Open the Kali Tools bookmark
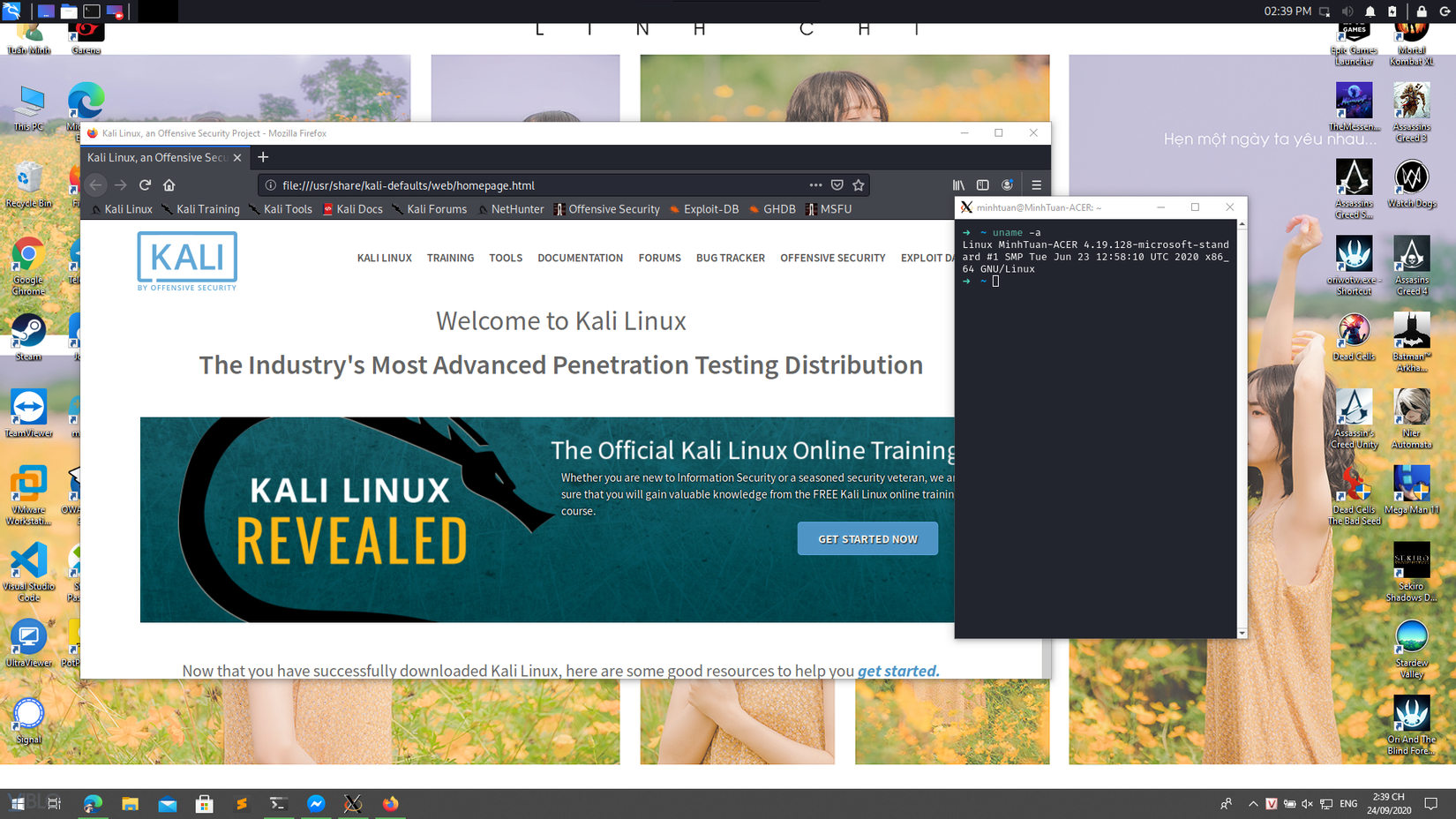The width and height of the screenshot is (1456, 819). click(x=281, y=209)
